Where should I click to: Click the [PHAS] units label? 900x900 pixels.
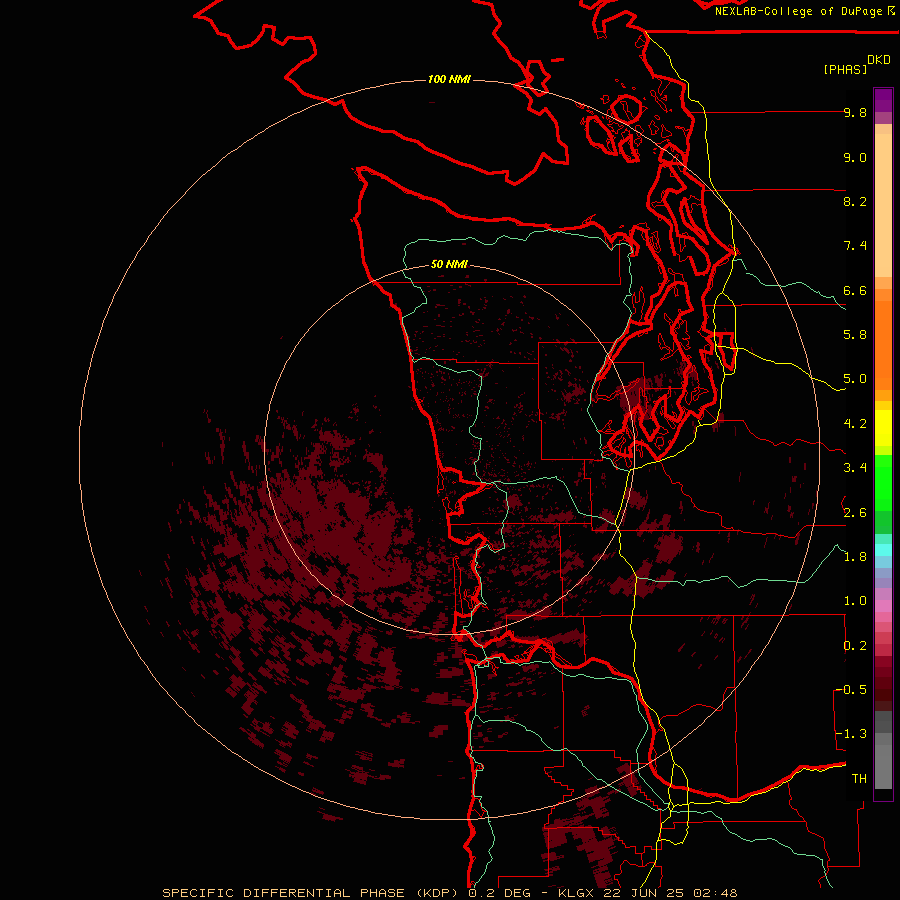[x=845, y=69]
